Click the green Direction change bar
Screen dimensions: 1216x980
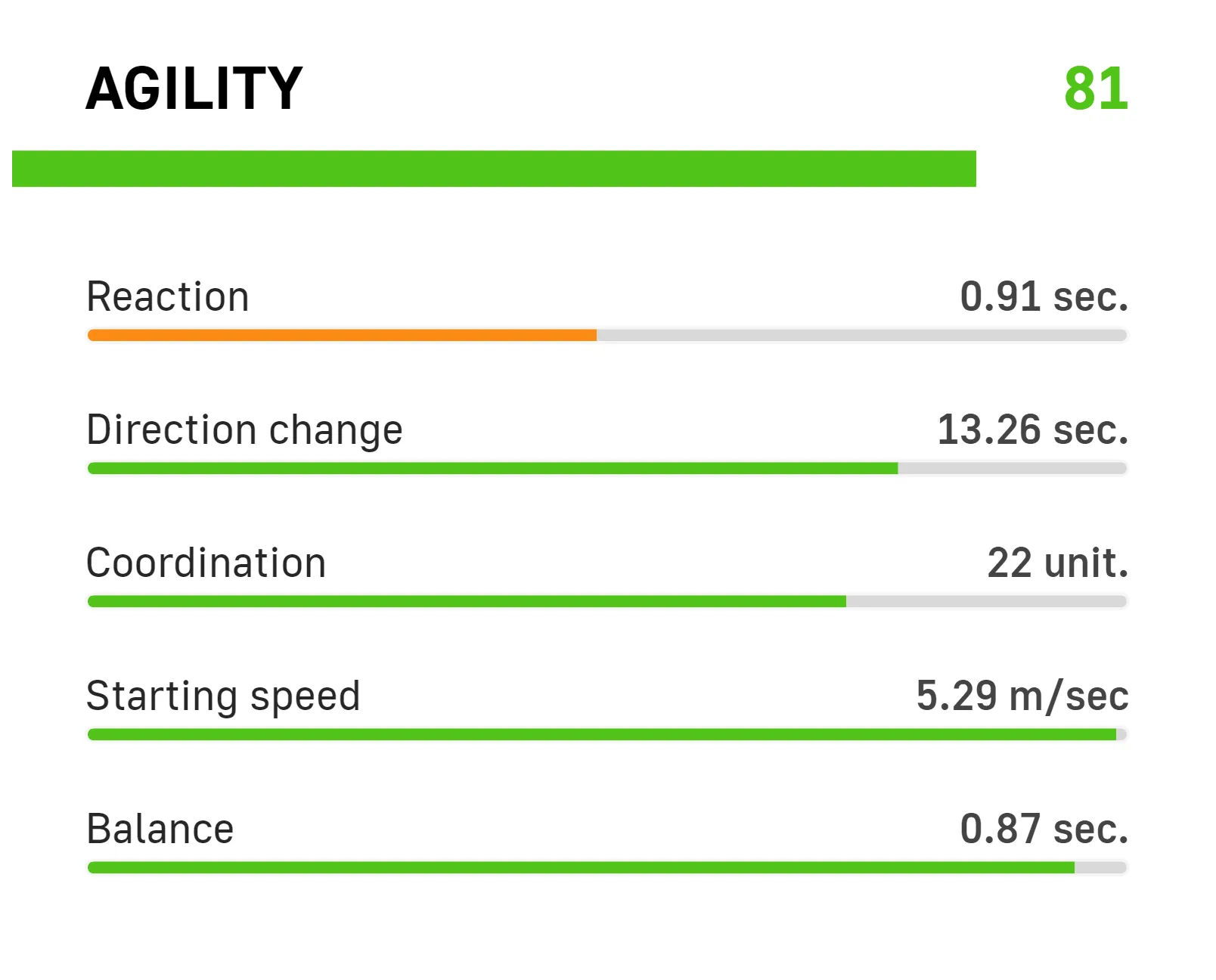click(x=492, y=468)
